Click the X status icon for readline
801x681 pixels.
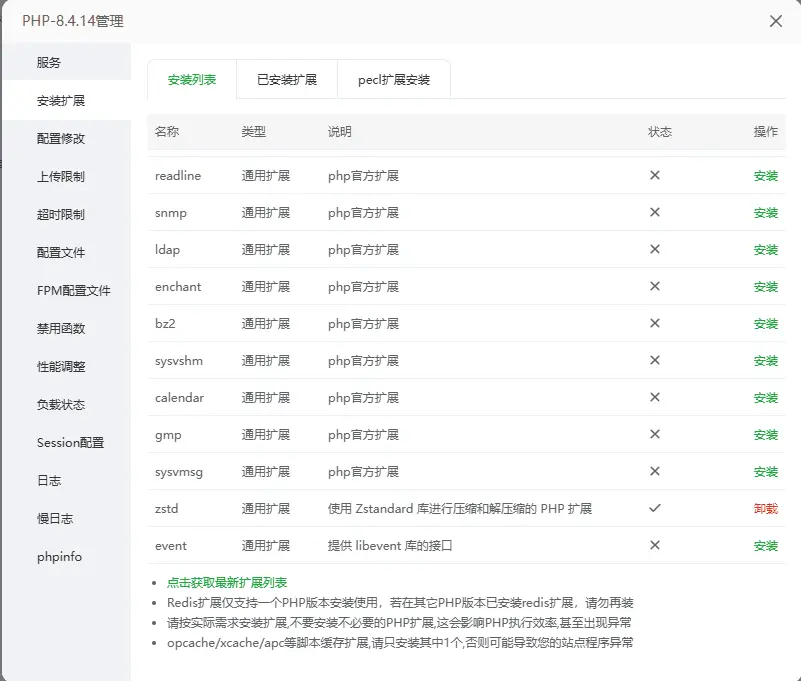coord(655,175)
